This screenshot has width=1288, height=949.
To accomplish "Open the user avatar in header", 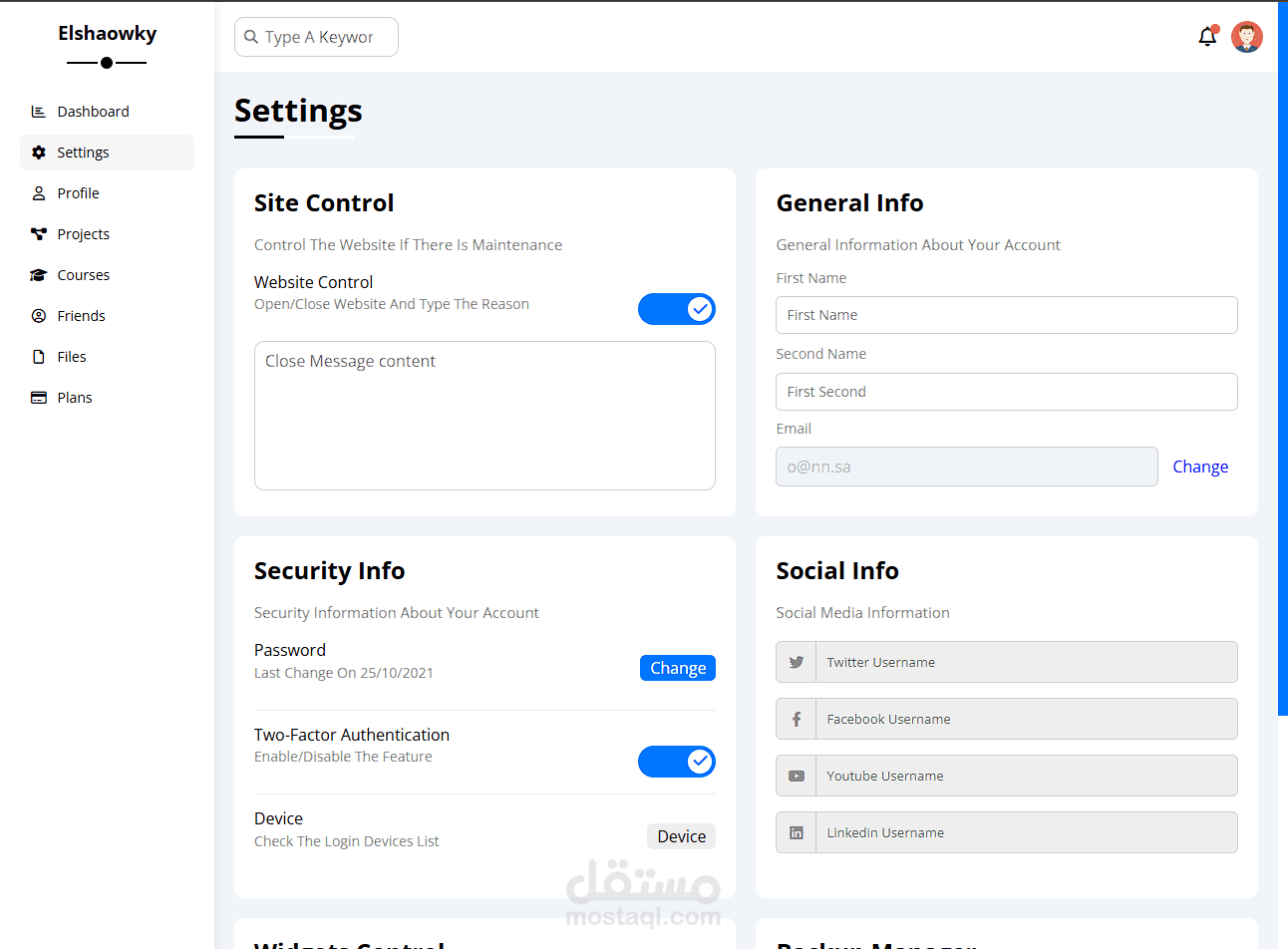I will 1247,37.
